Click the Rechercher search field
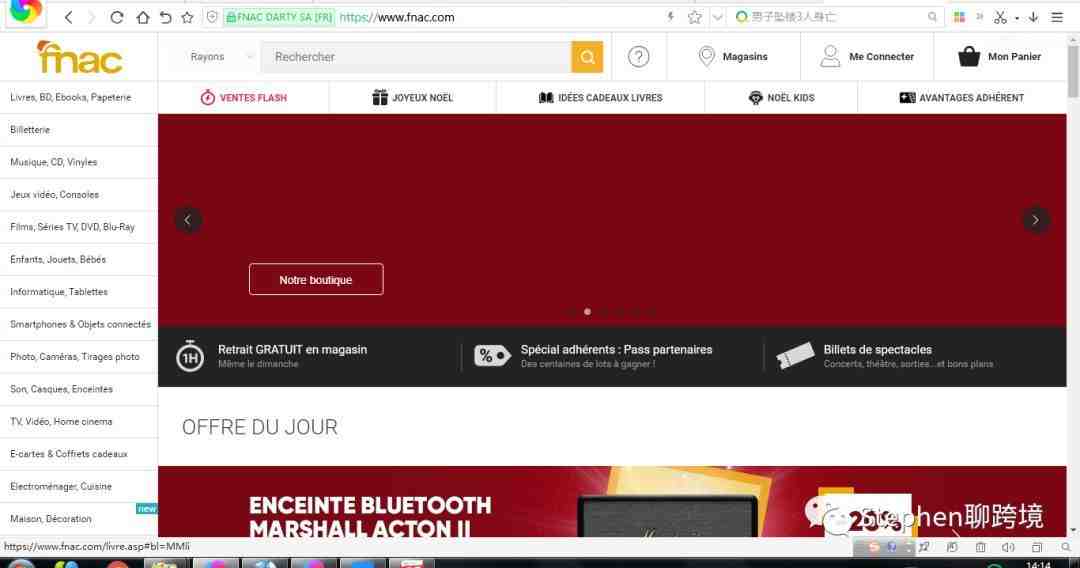 tap(416, 57)
